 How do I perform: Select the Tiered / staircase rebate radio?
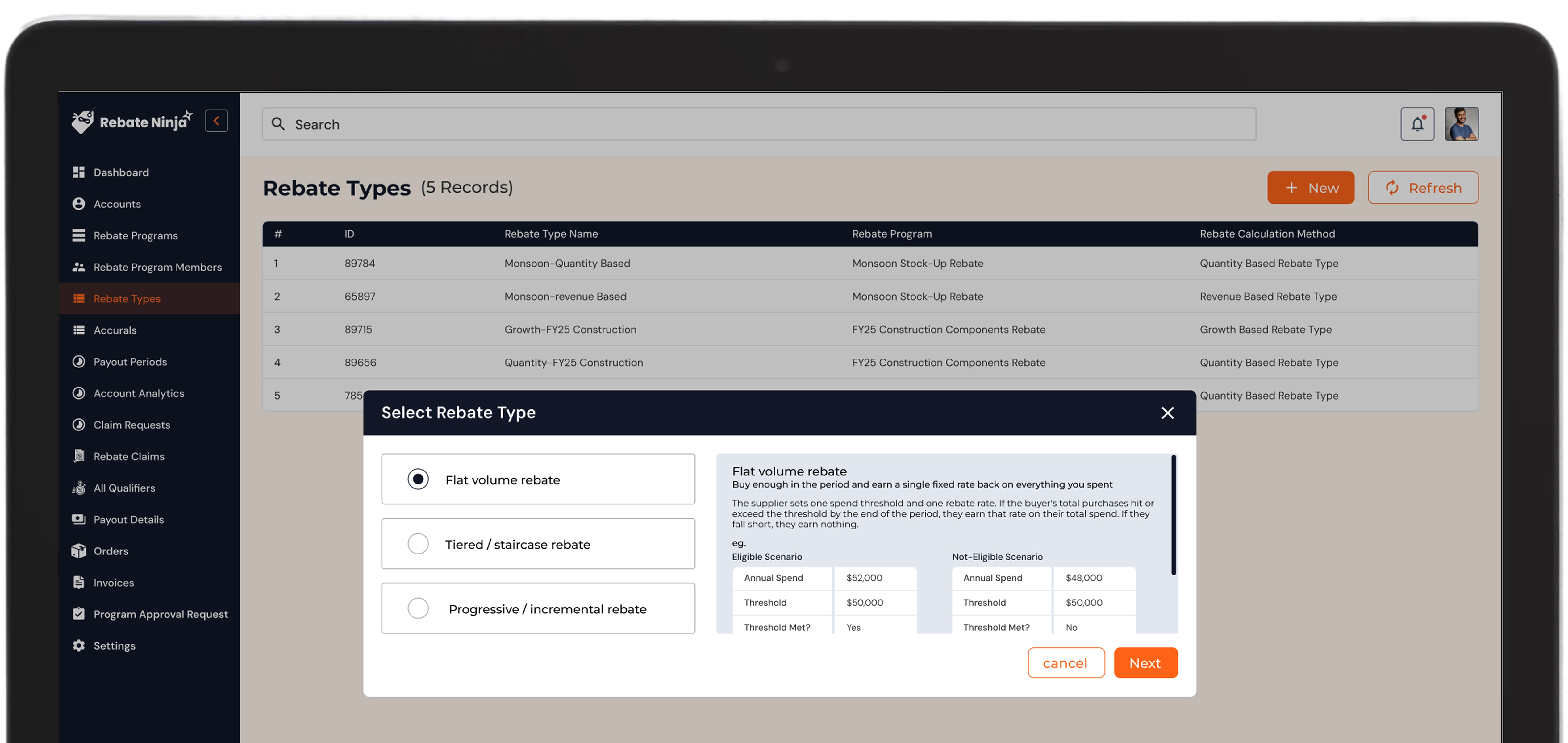click(x=418, y=543)
